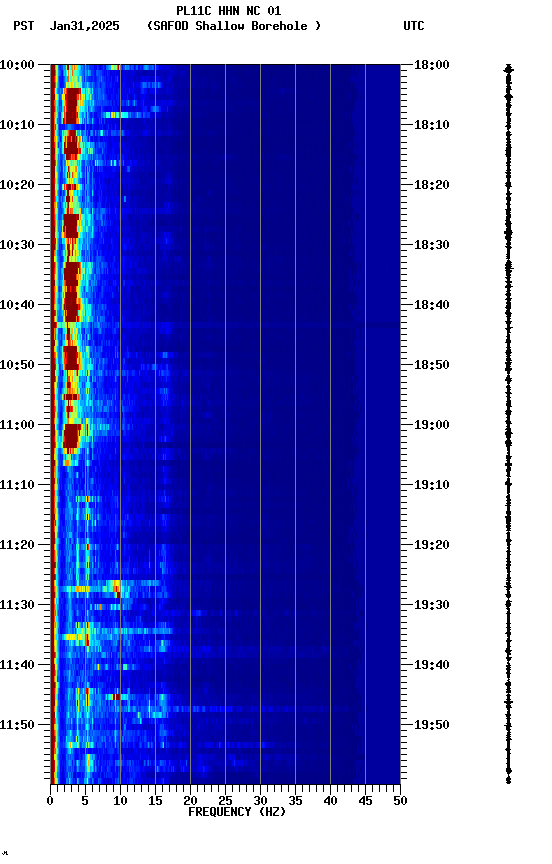
Task: Click the 35 Hz frequency axis label
Action: point(295,802)
